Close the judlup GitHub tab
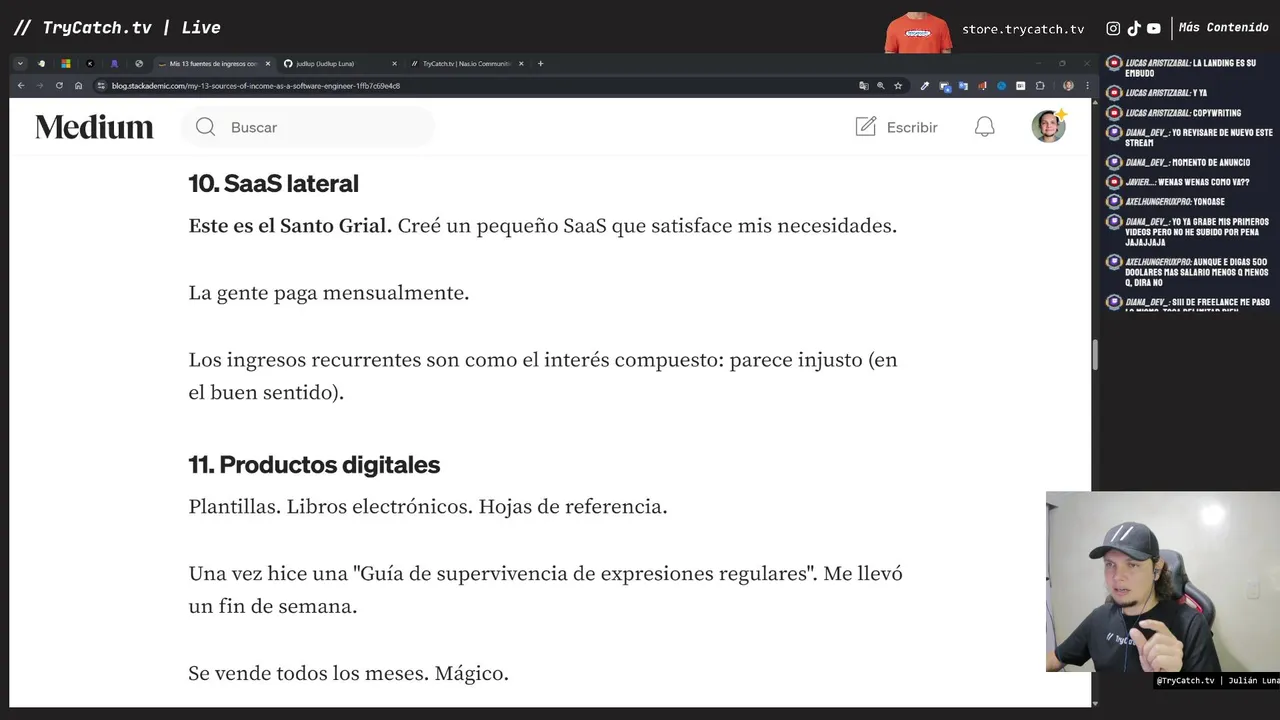The width and height of the screenshot is (1280, 720). [x=394, y=64]
